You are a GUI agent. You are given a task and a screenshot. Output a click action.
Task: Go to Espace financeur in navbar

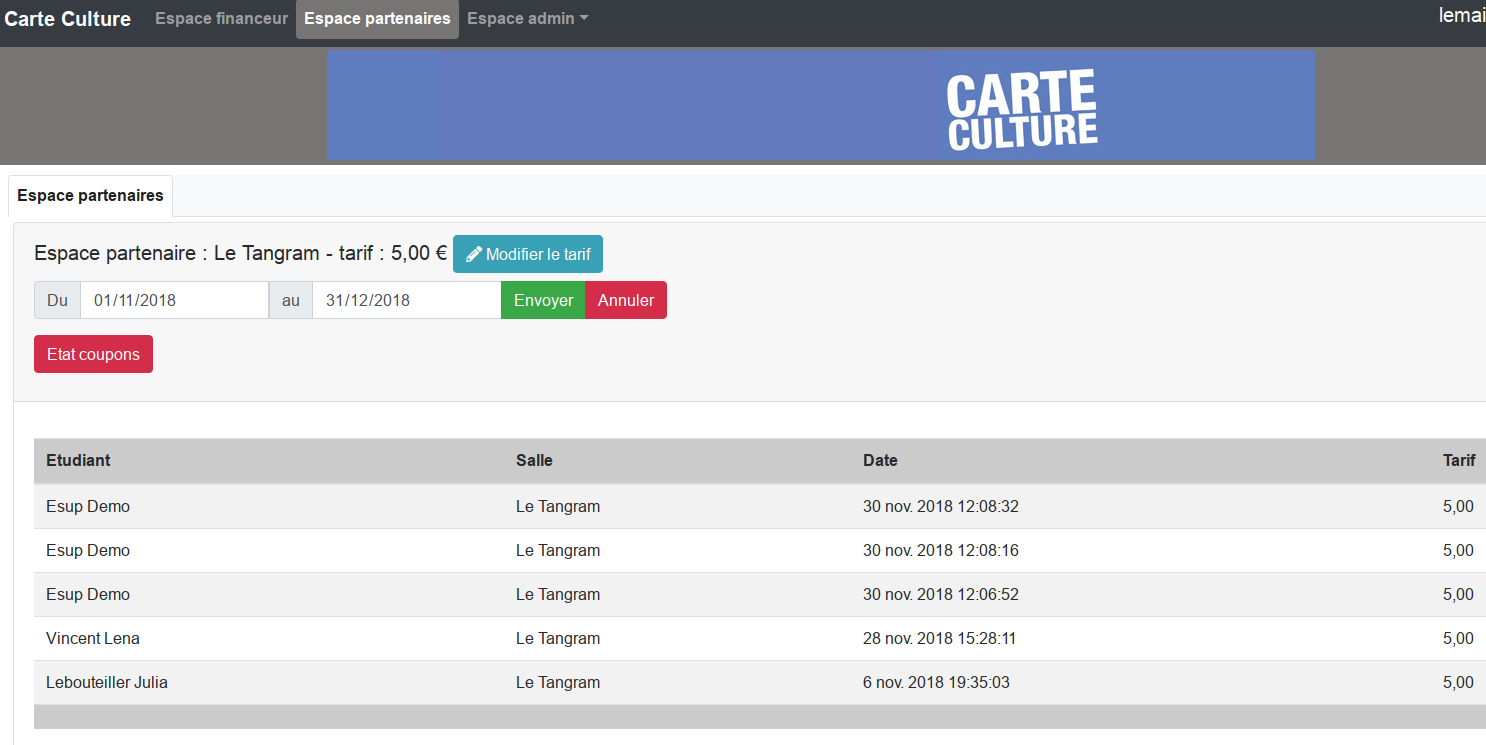pos(221,19)
